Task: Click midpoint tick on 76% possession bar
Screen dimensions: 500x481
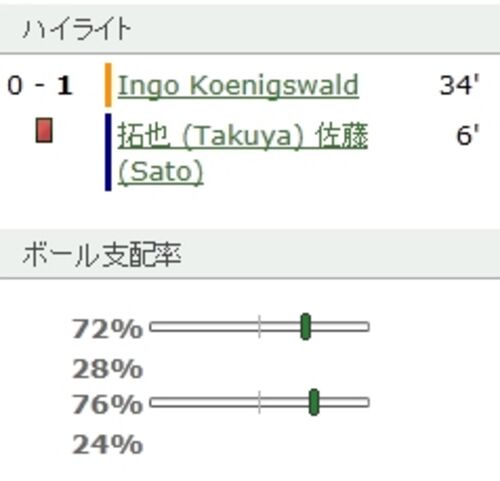Action: [x=259, y=402]
